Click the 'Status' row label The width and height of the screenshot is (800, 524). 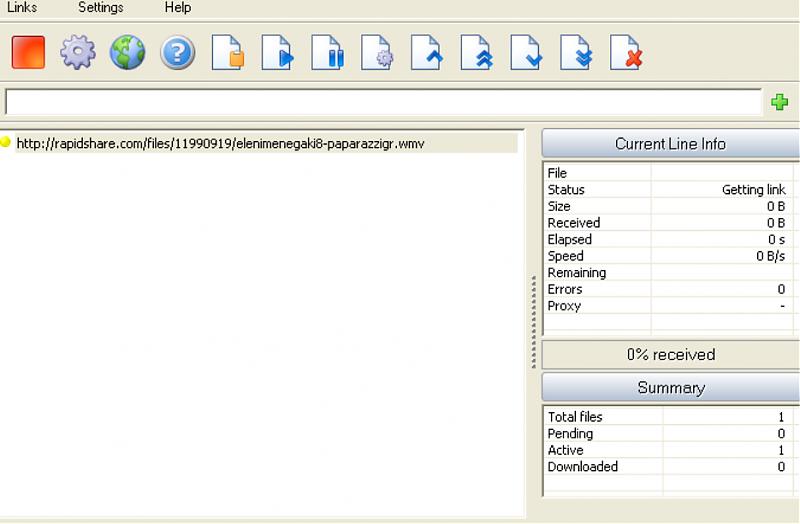[x=566, y=190]
